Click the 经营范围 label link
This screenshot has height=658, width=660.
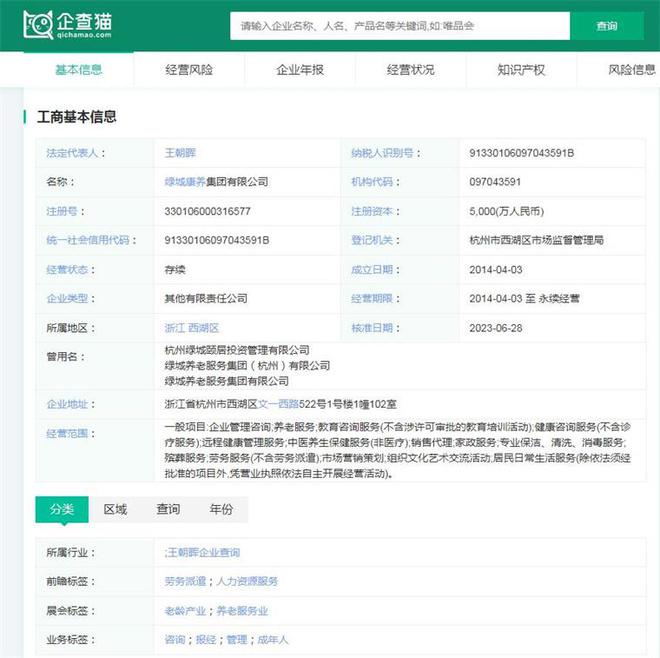[x=67, y=433]
